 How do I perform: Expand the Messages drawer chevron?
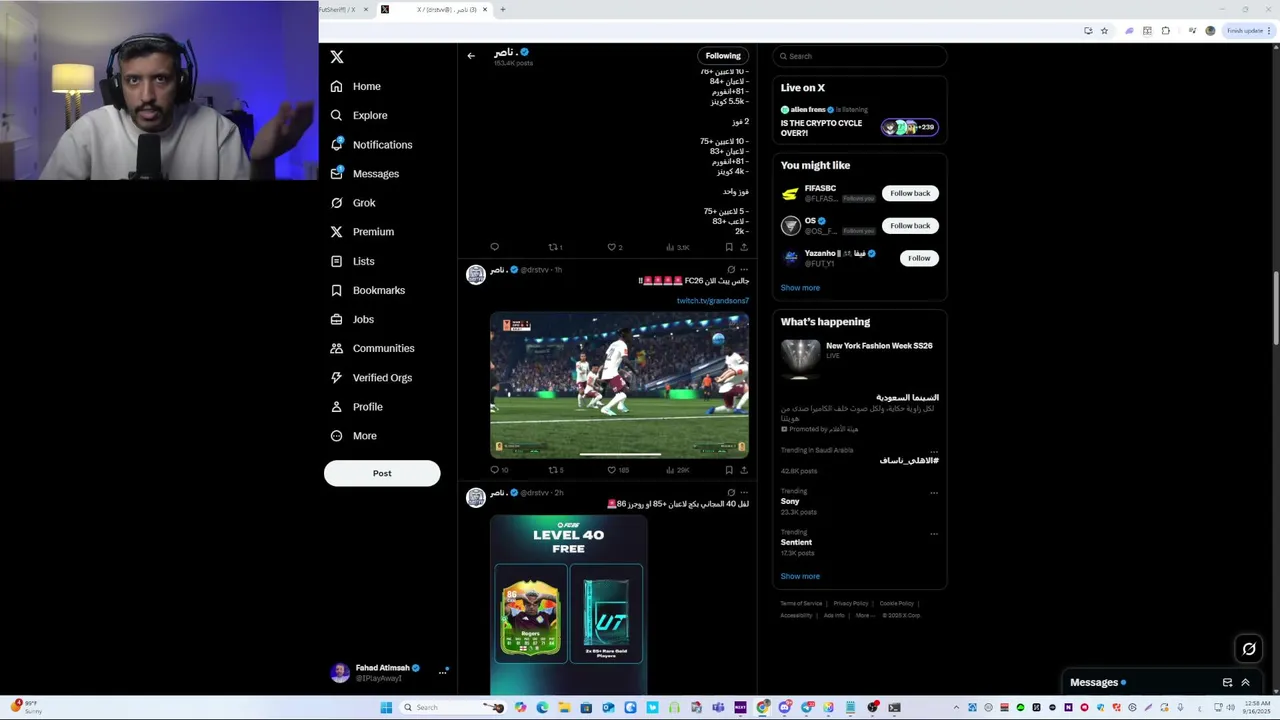[x=1245, y=683]
